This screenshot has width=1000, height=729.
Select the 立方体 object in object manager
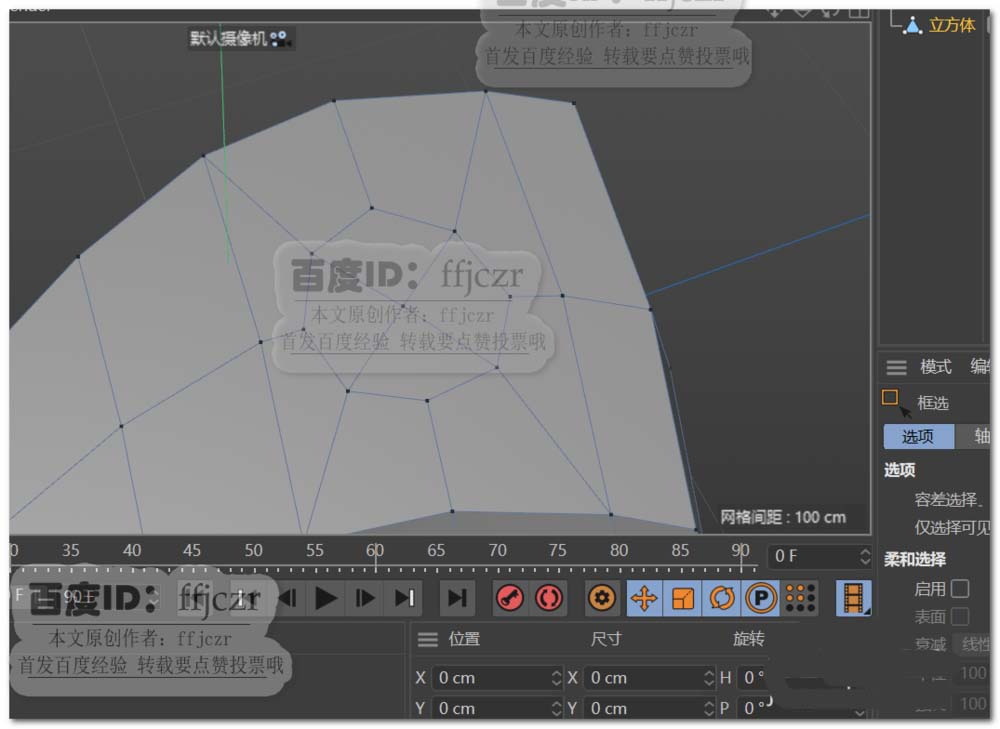952,25
